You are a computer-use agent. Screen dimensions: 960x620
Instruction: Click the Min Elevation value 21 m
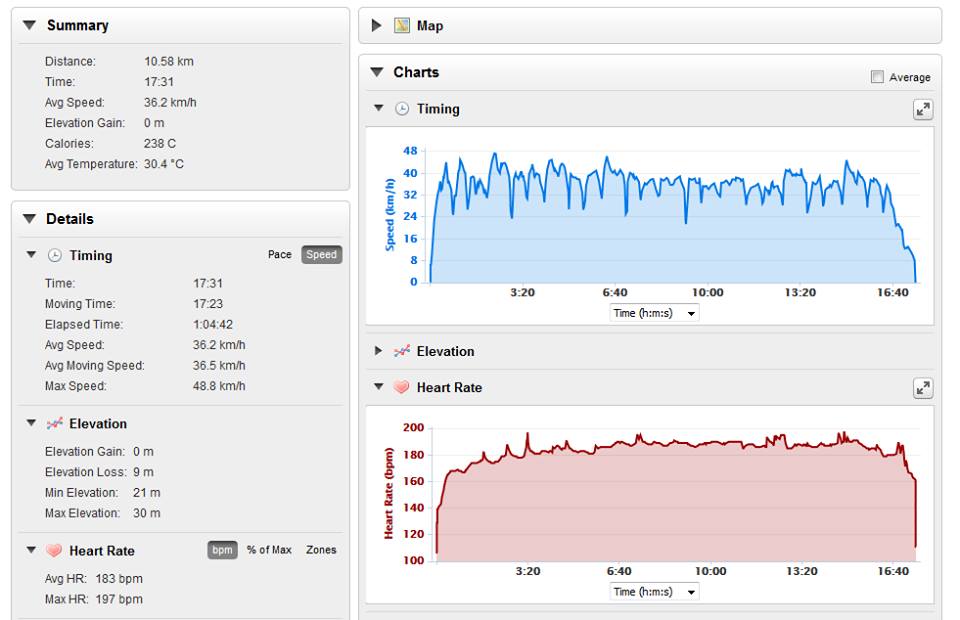pos(147,493)
